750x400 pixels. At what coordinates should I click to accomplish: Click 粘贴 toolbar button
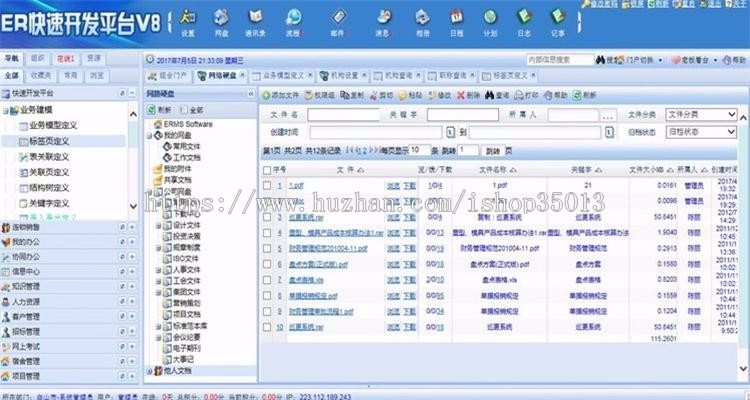(x=410, y=95)
